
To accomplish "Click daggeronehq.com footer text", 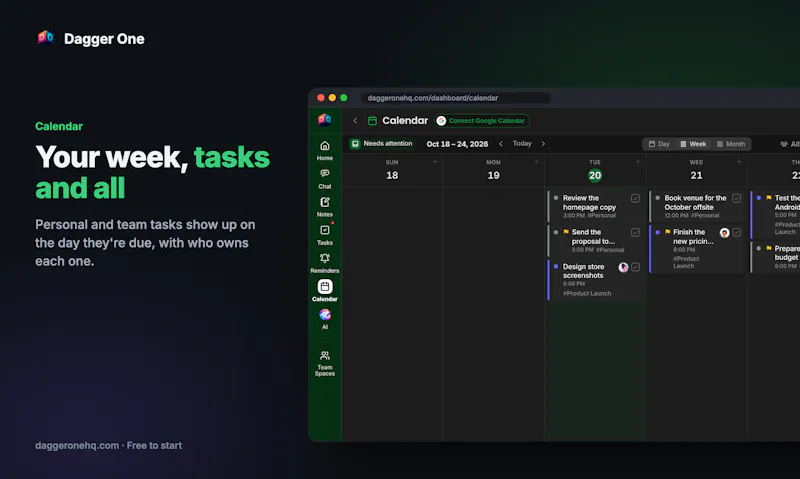I will (x=77, y=445).
